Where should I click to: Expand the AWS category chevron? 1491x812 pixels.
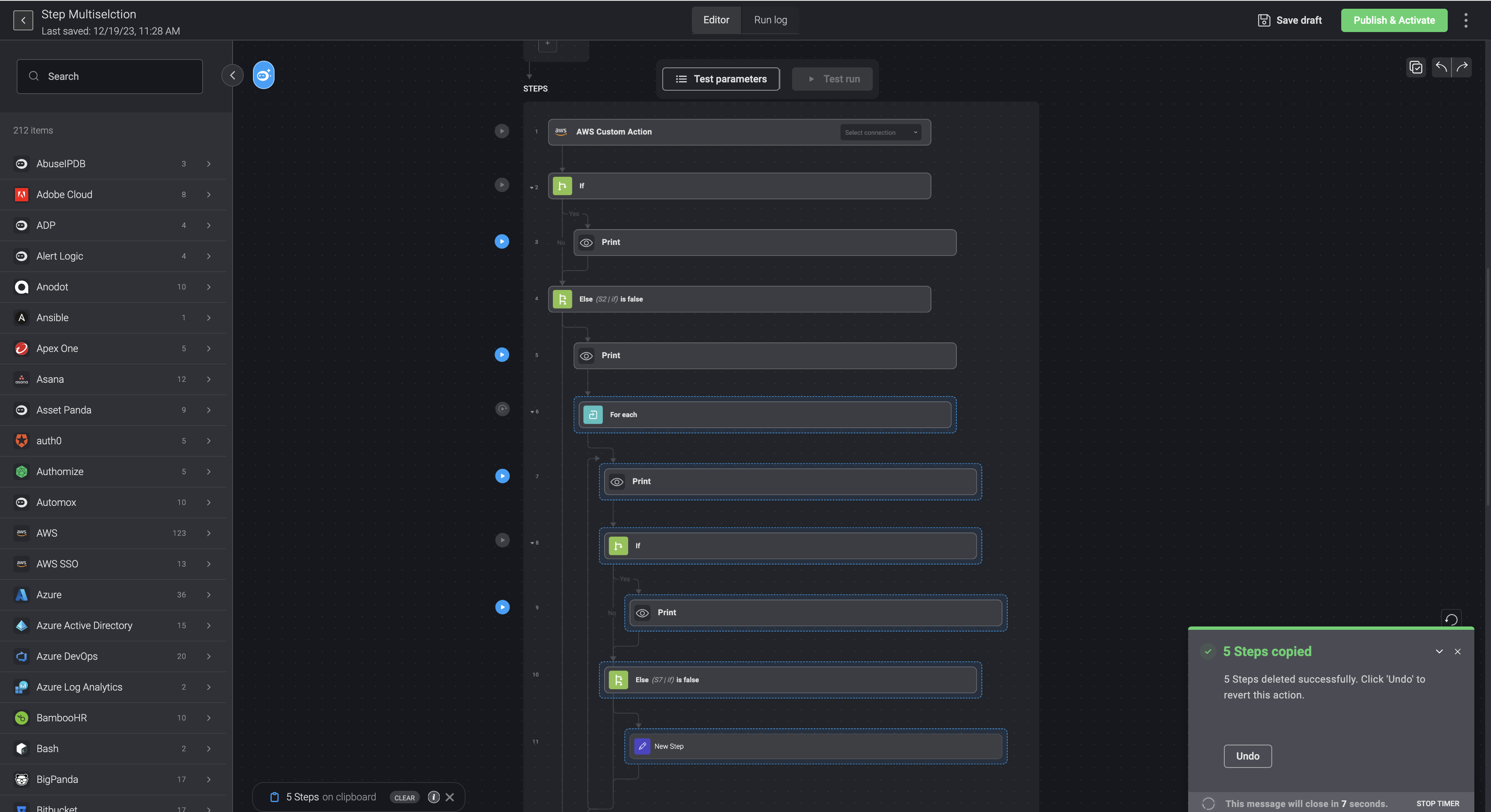point(208,533)
